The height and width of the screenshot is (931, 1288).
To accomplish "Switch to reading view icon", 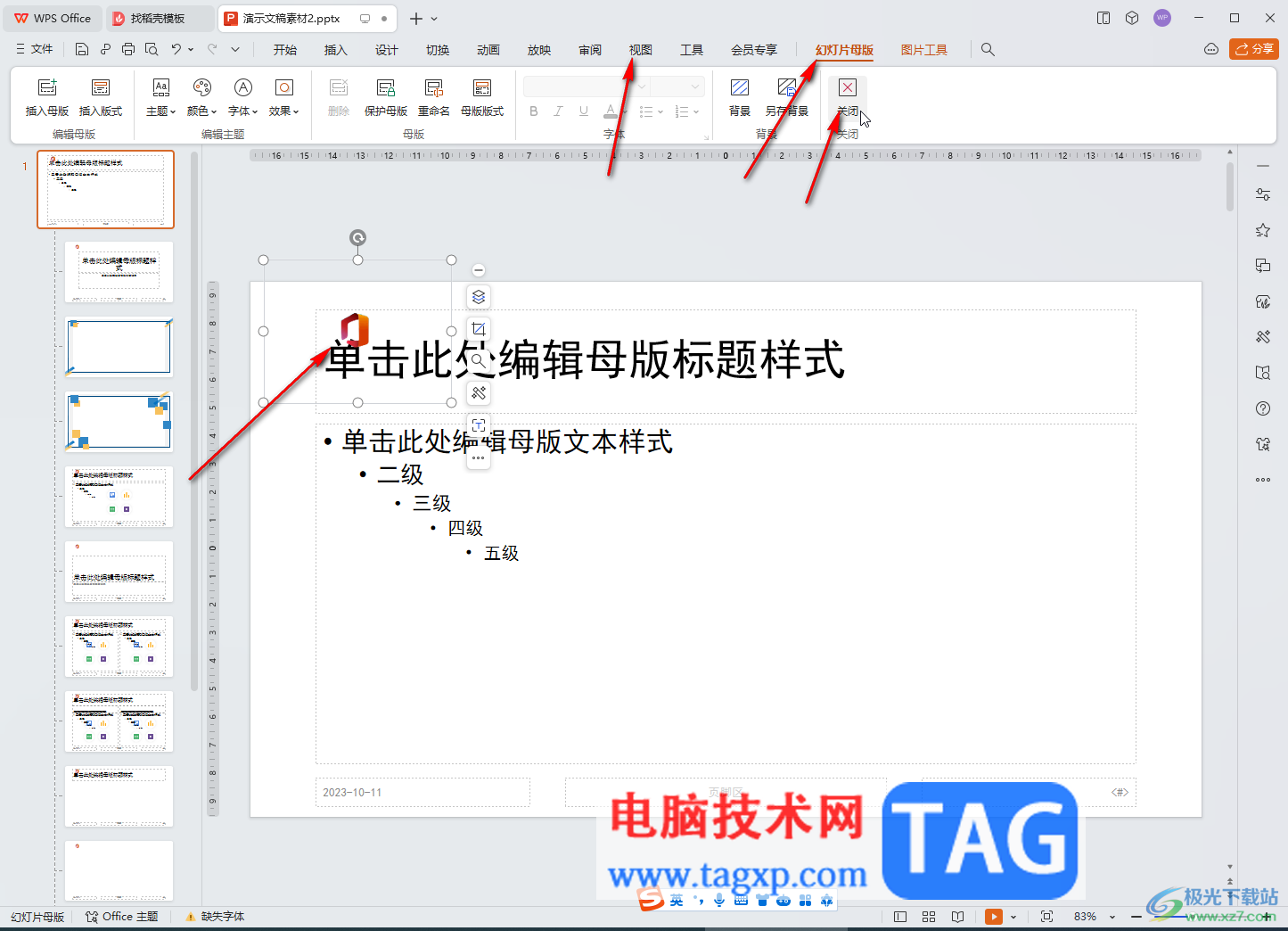I will pyautogui.click(x=958, y=917).
